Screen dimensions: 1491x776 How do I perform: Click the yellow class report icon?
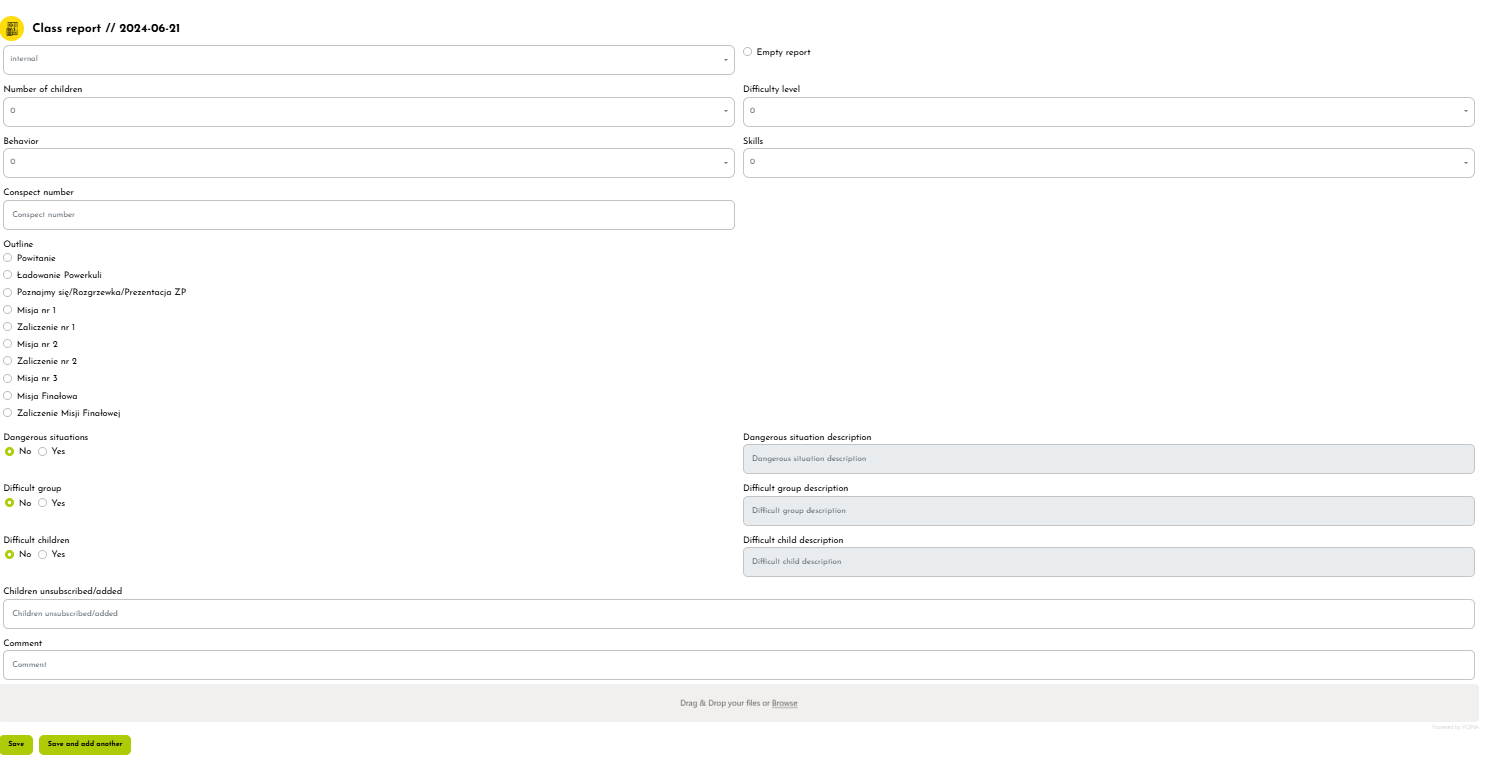click(x=12, y=28)
